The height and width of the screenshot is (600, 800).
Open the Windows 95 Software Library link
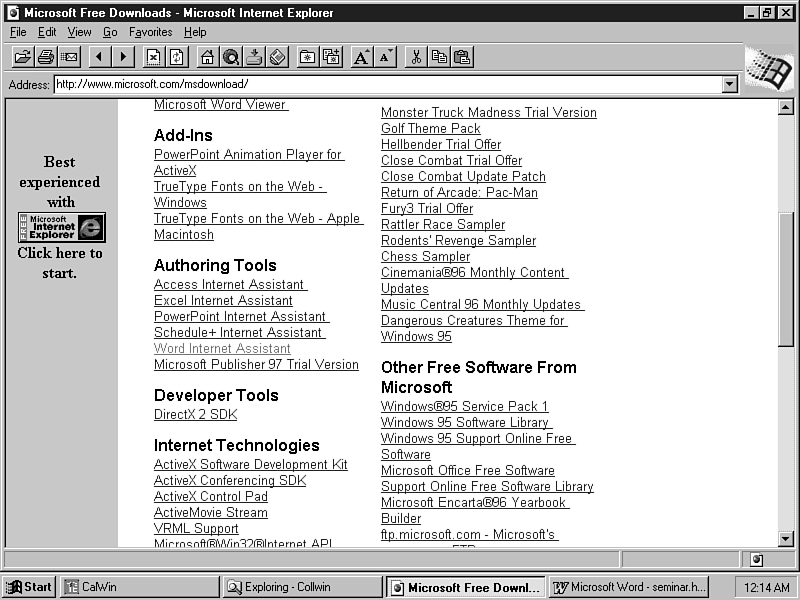click(465, 422)
